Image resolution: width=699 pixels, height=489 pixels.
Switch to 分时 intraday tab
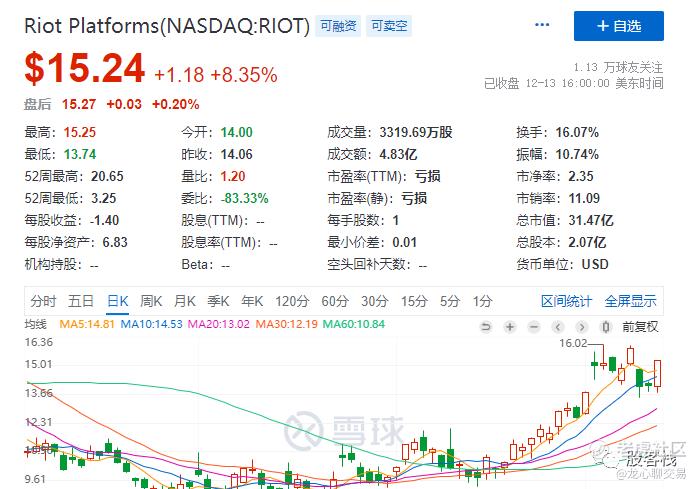click(43, 301)
